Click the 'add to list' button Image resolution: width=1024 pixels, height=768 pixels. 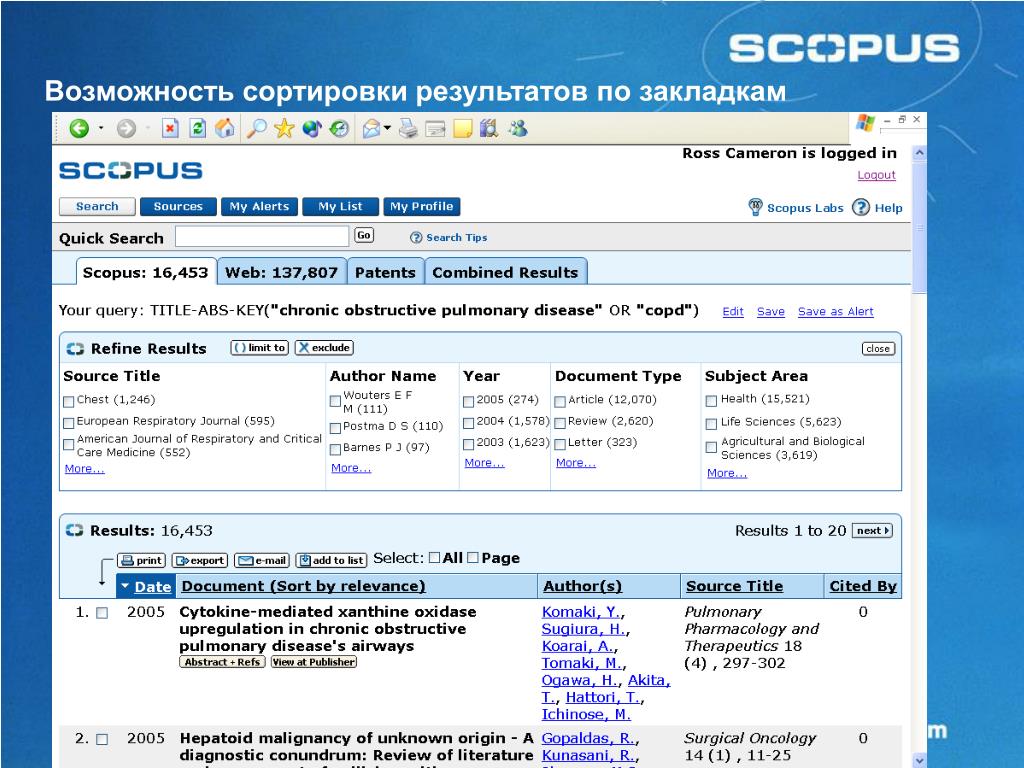[332, 560]
